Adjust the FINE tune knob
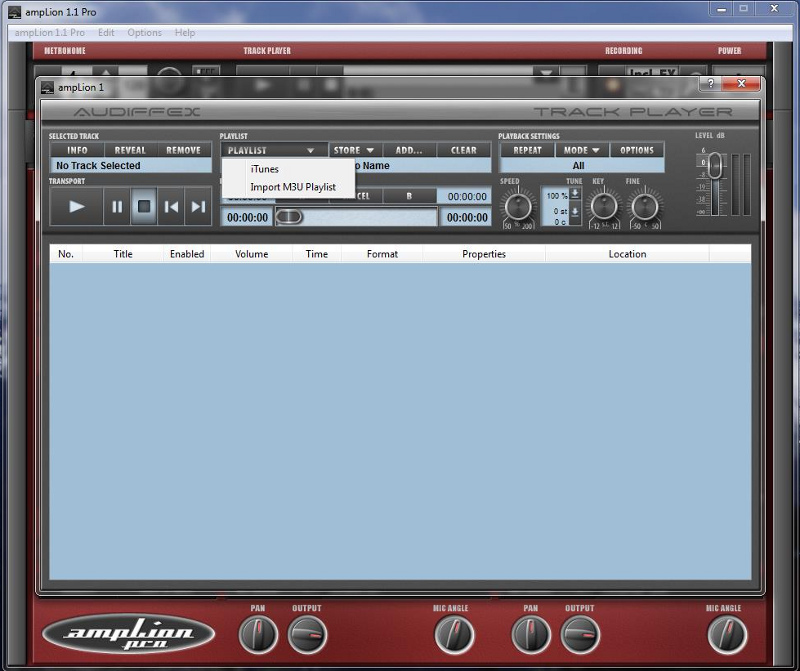 (x=645, y=207)
